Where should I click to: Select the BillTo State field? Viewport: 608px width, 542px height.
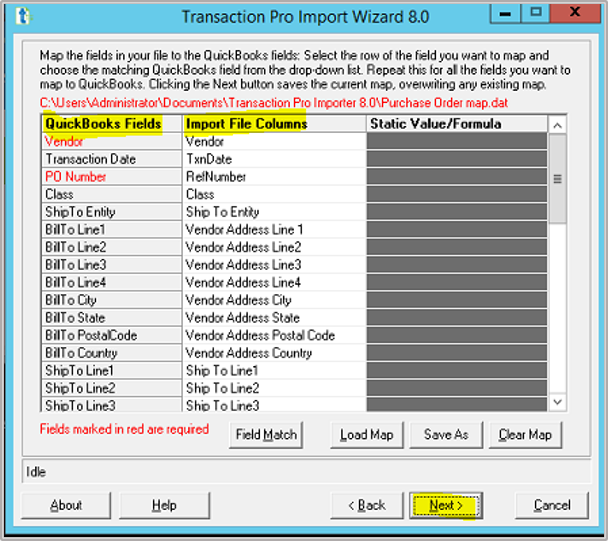[111, 318]
